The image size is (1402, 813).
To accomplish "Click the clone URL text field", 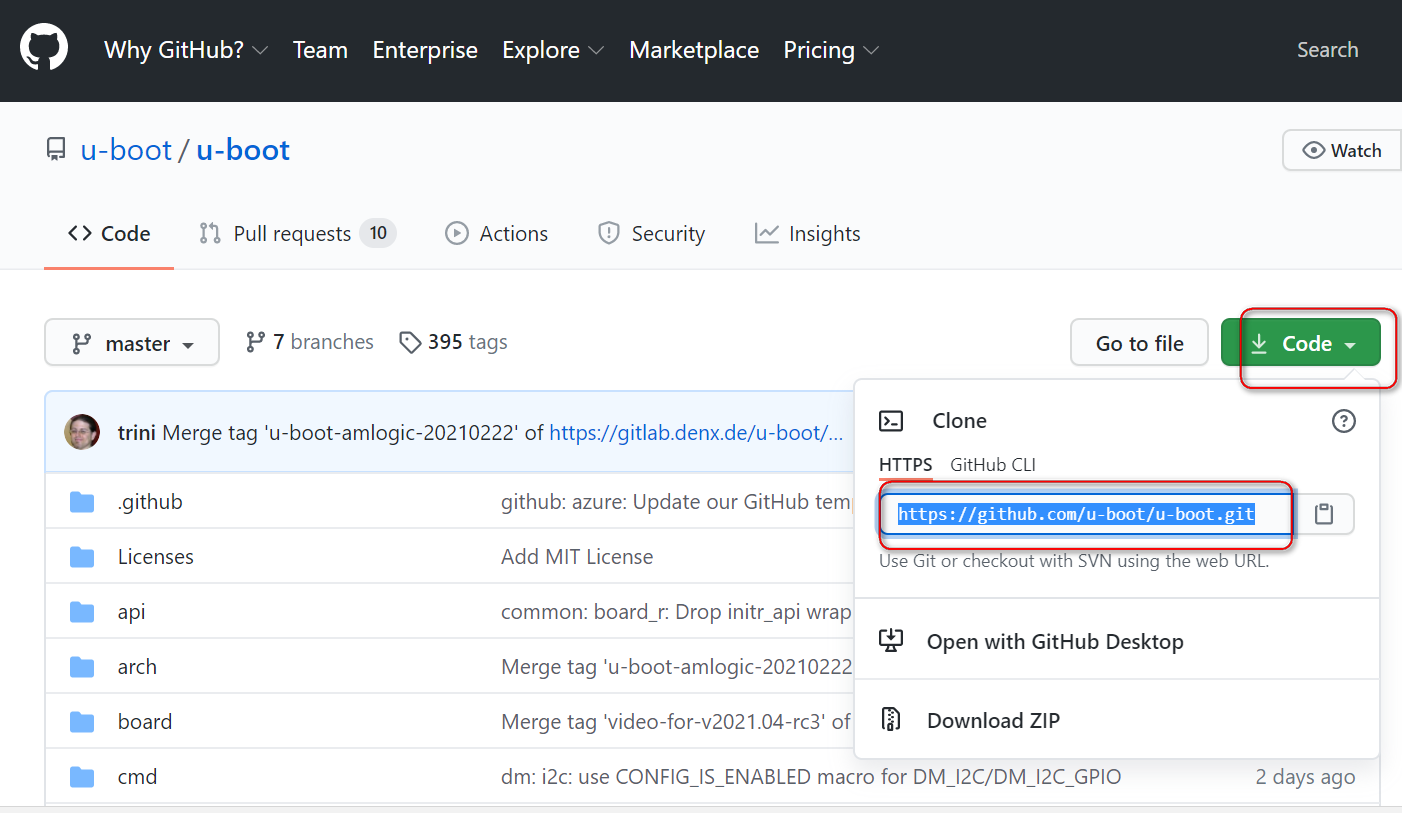I will click(1087, 514).
